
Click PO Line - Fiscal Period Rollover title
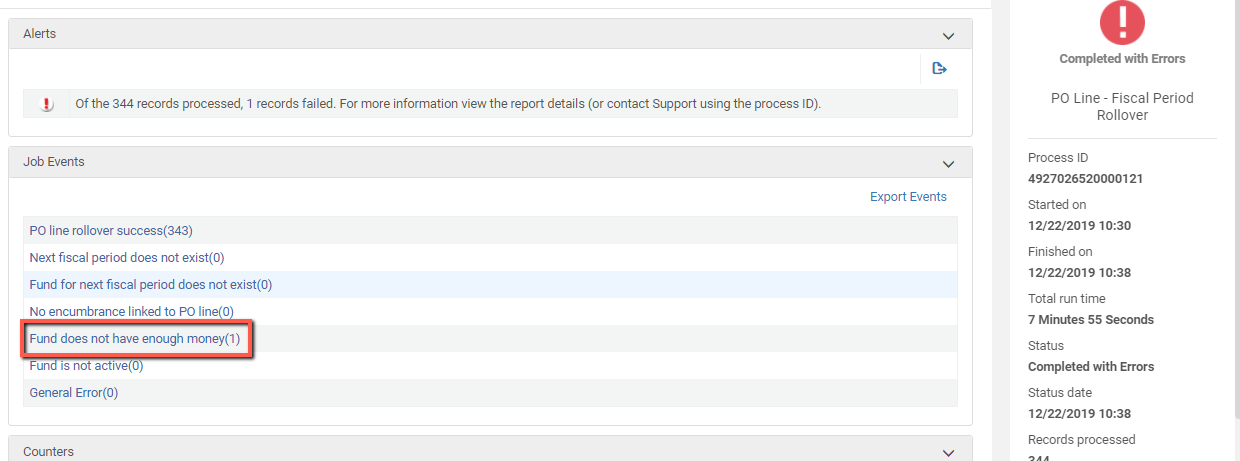coord(1122,107)
